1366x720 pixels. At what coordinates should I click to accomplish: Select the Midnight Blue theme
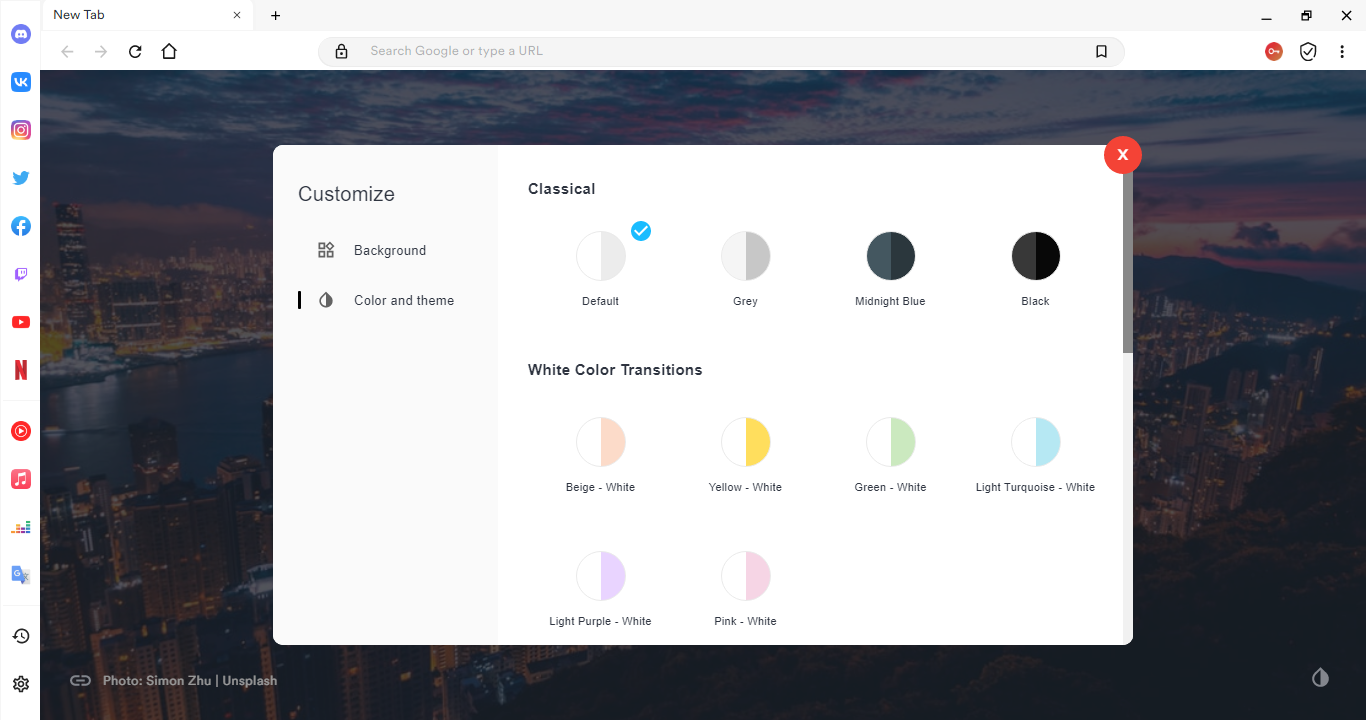[890, 255]
